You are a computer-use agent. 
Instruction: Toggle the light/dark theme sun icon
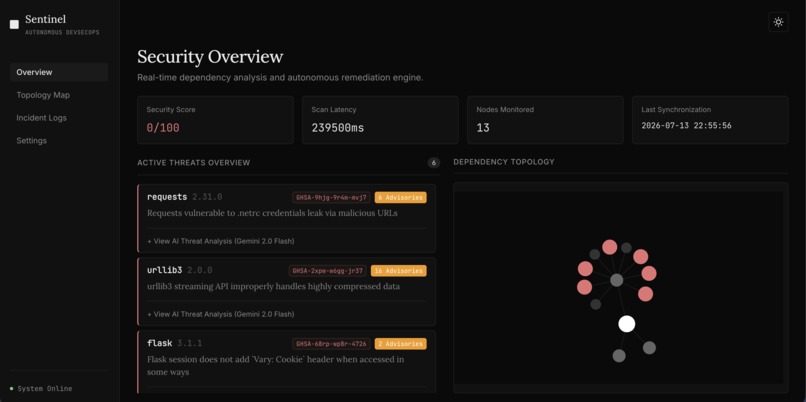point(778,22)
